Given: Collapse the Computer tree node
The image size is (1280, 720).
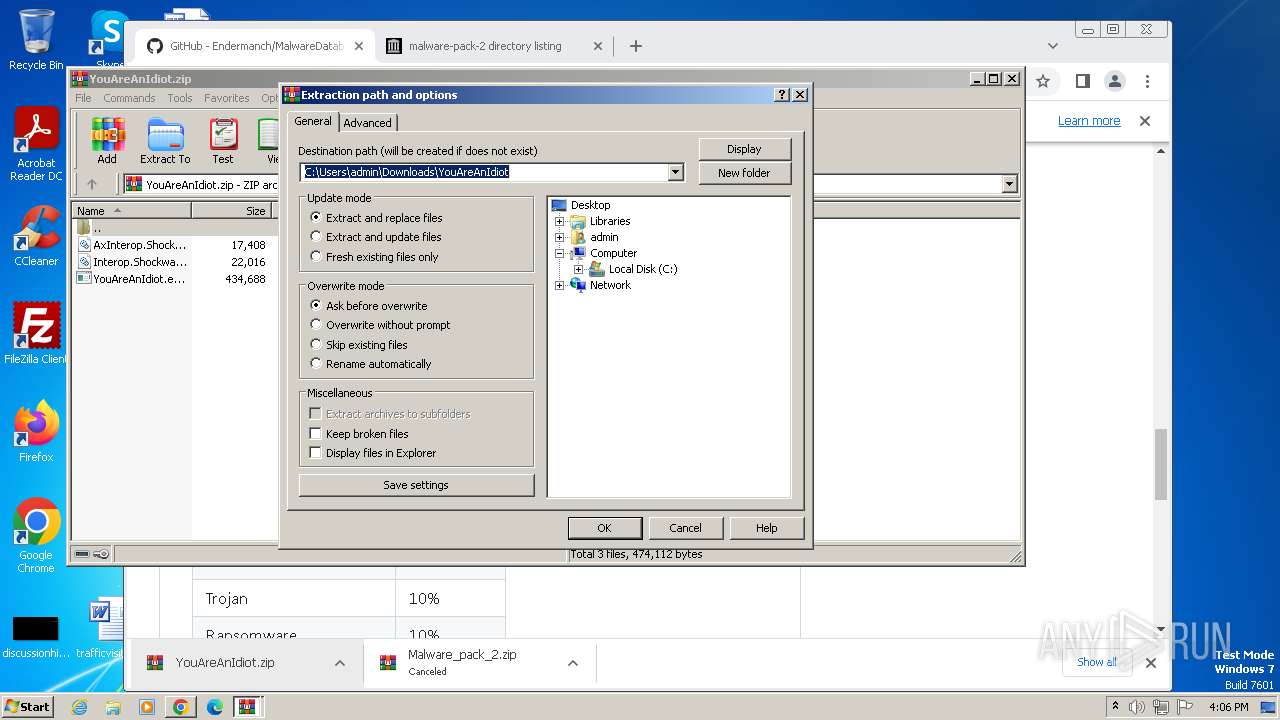Looking at the screenshot, I should (x=559, y=253).
